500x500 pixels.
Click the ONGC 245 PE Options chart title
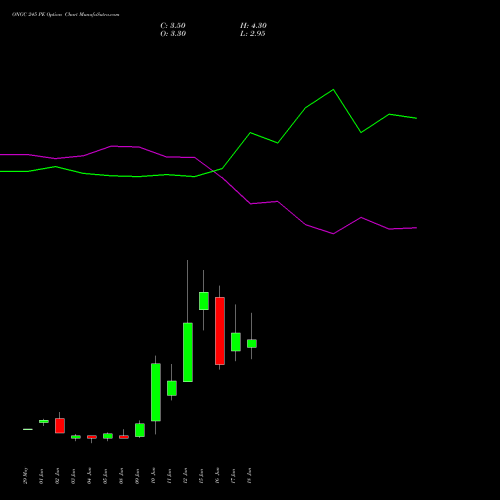coord(66,15)
